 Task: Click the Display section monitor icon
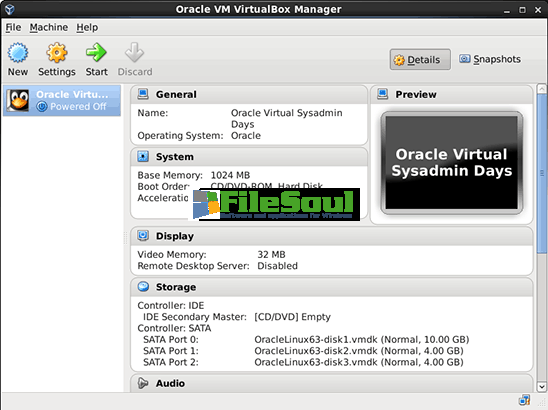[143, 236]
